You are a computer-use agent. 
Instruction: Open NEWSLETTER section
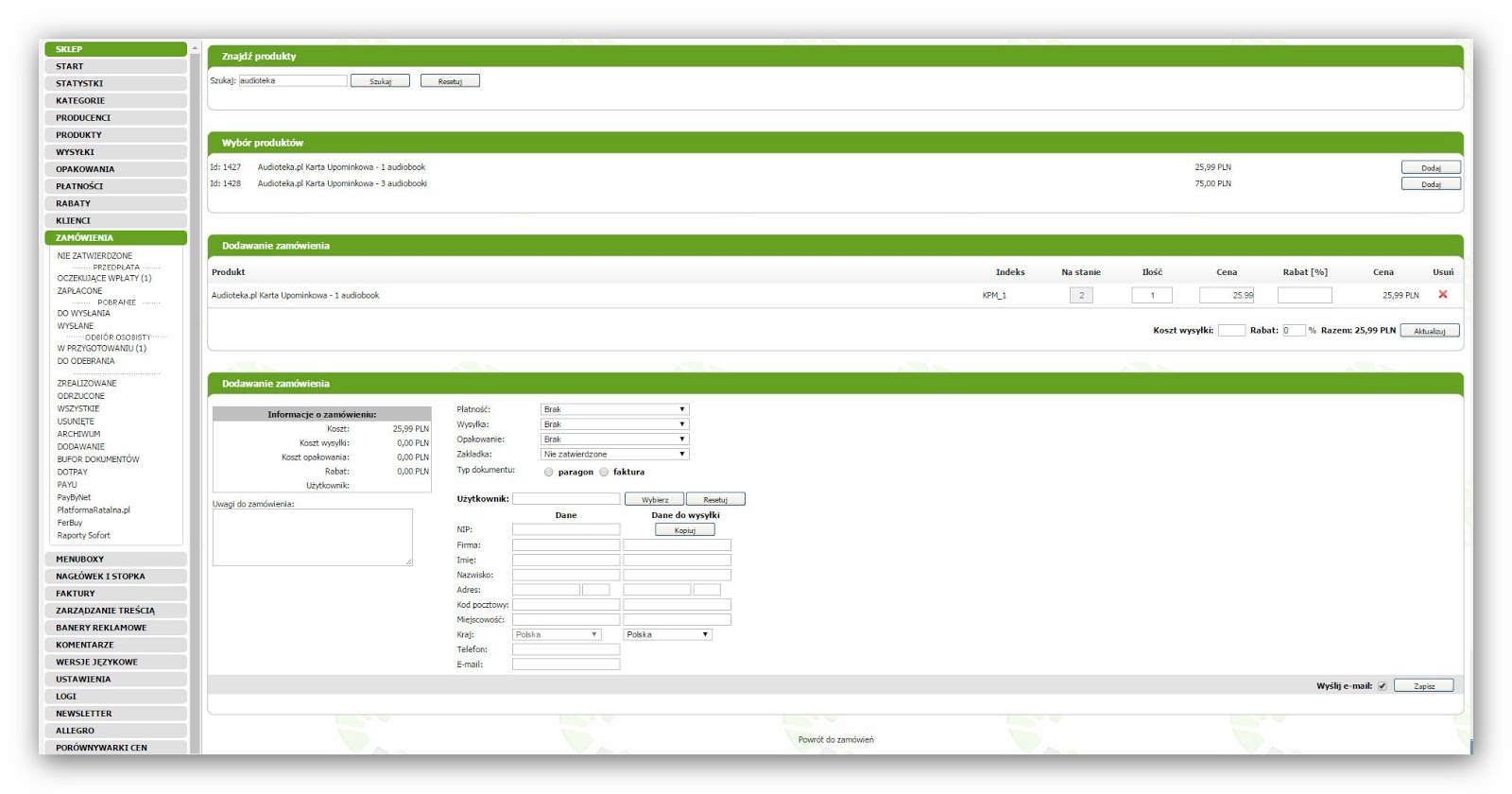(115, 714)
